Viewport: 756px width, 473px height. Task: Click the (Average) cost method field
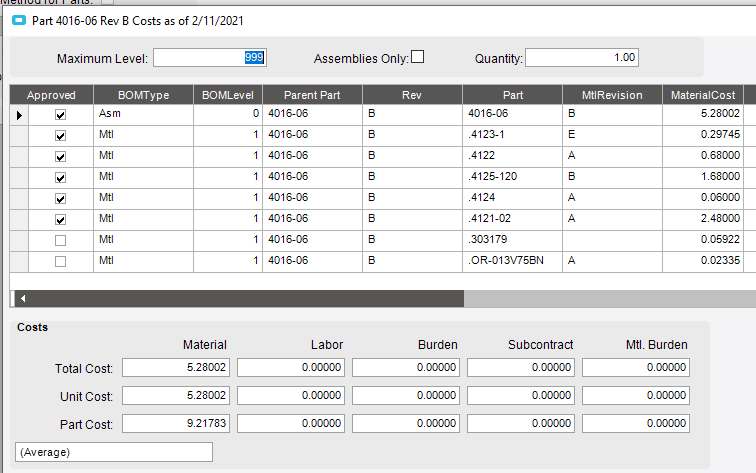pyautogui.click(x=114, y=452)
